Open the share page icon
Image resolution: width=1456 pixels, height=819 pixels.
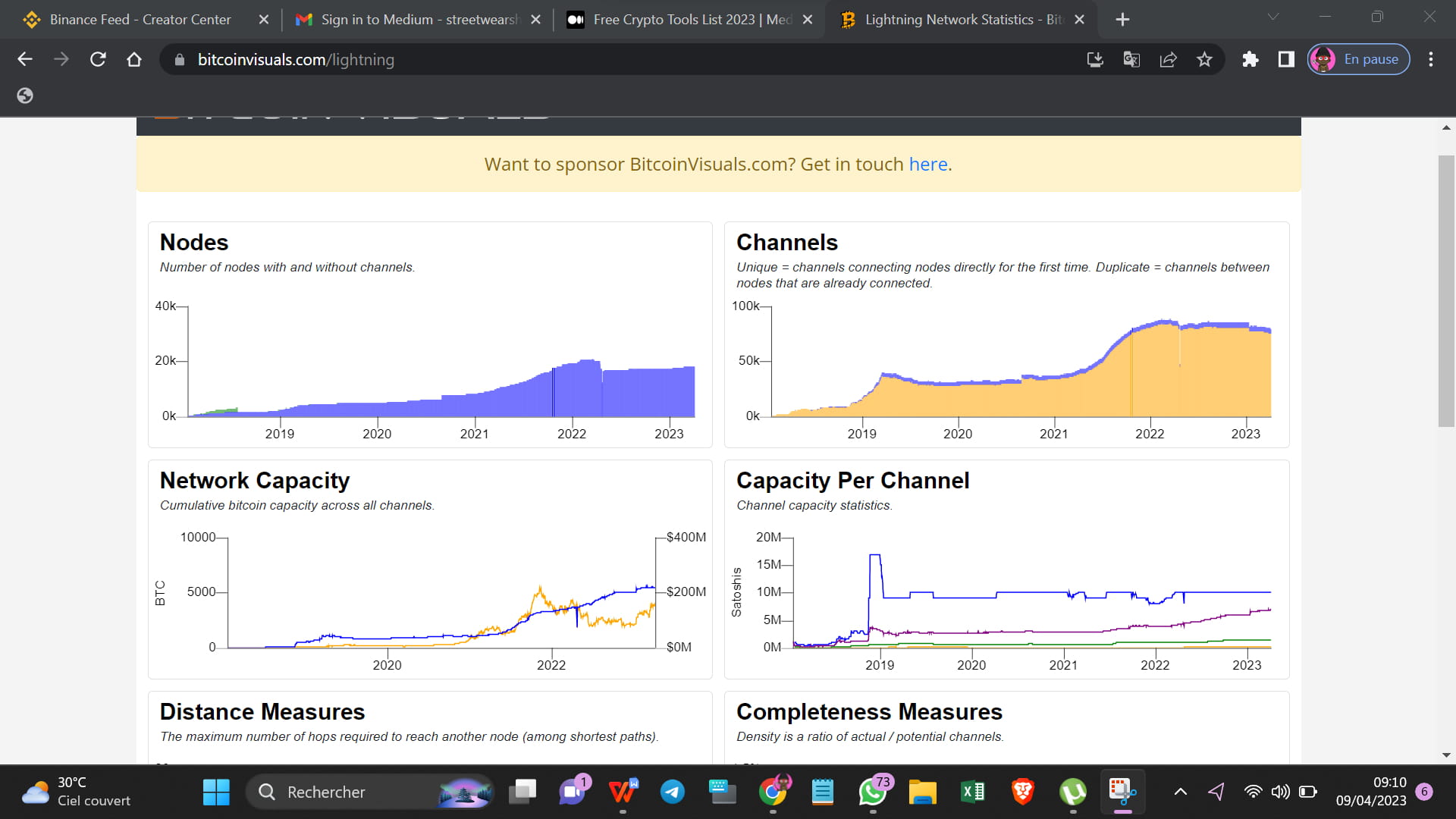(1168, 59)
